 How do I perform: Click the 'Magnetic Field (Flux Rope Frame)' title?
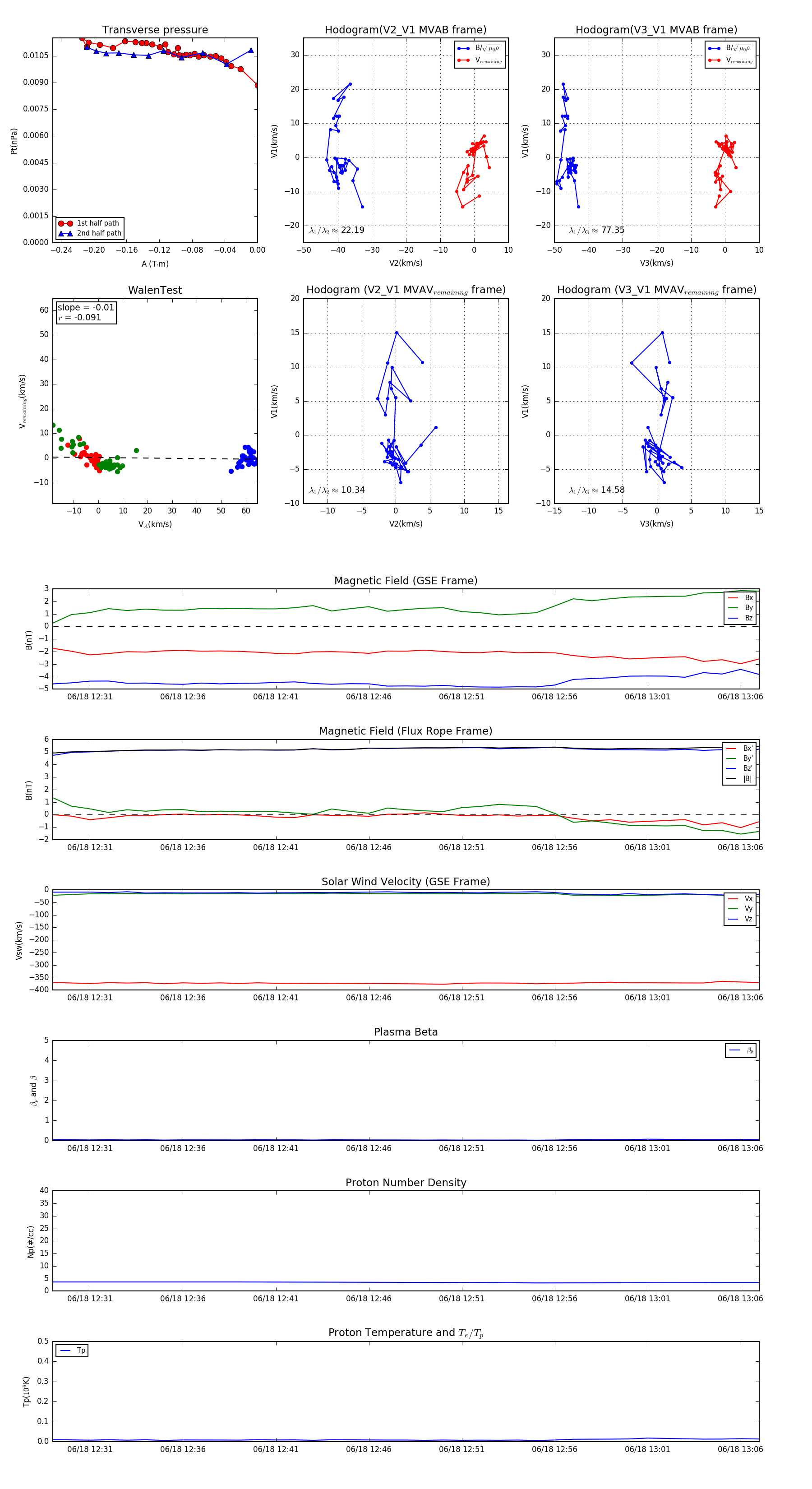406,731
